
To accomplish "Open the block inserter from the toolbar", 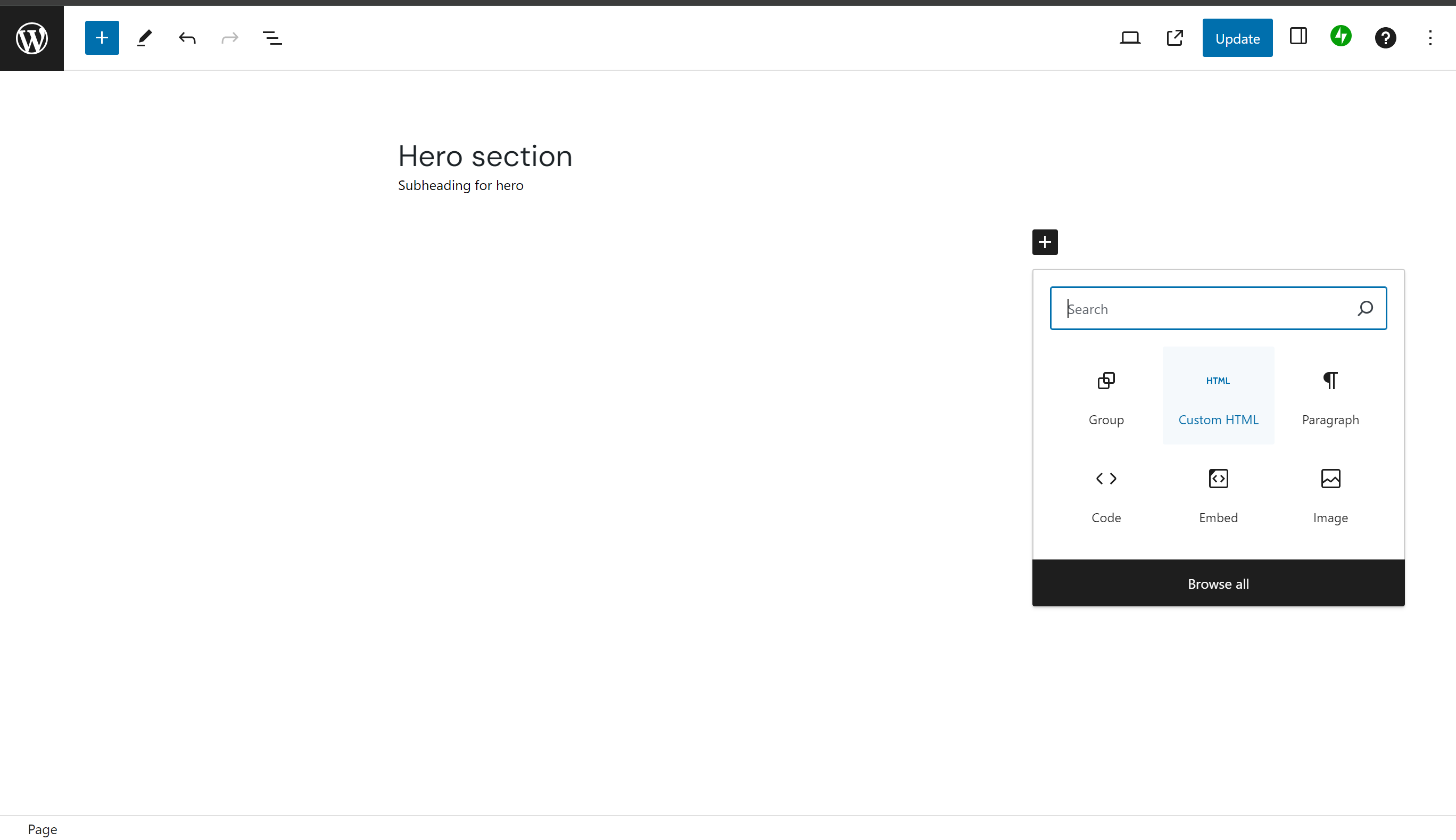I will pyautogui.click(x=102, y=37).
